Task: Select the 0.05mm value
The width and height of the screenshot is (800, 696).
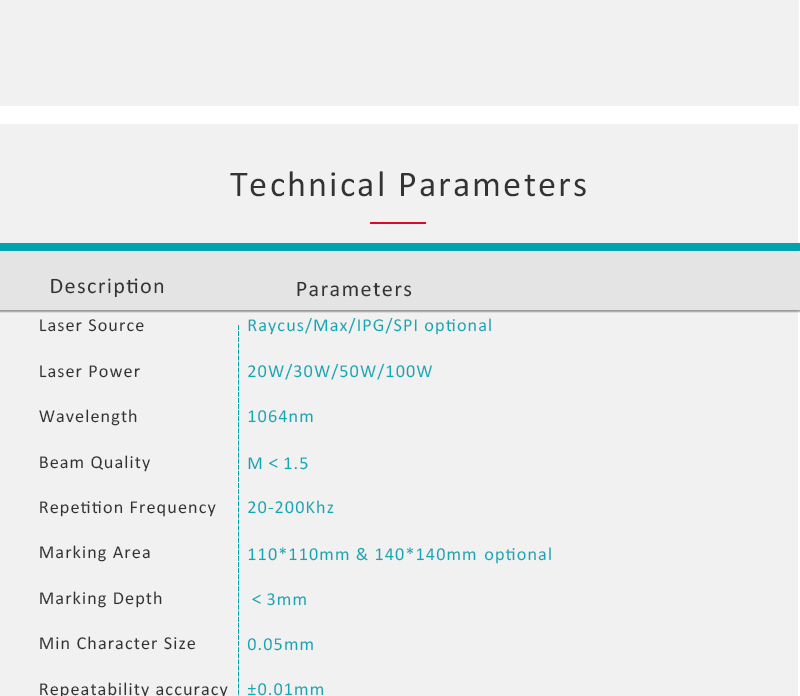Action: click(x=281, y=644)
